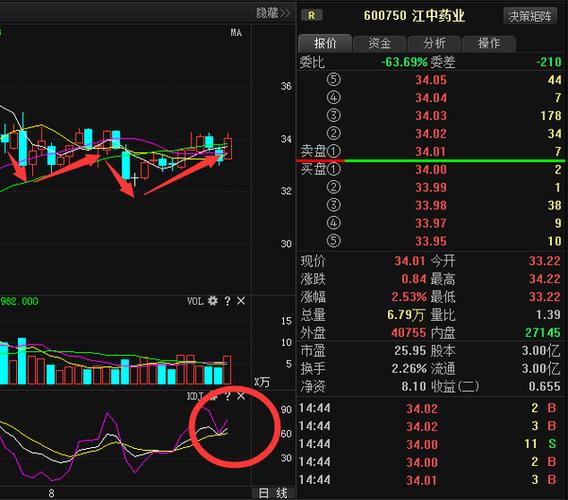Open help for the KDJ indicator
Viewport: 568px width, 500px height.
click(227, 396)
